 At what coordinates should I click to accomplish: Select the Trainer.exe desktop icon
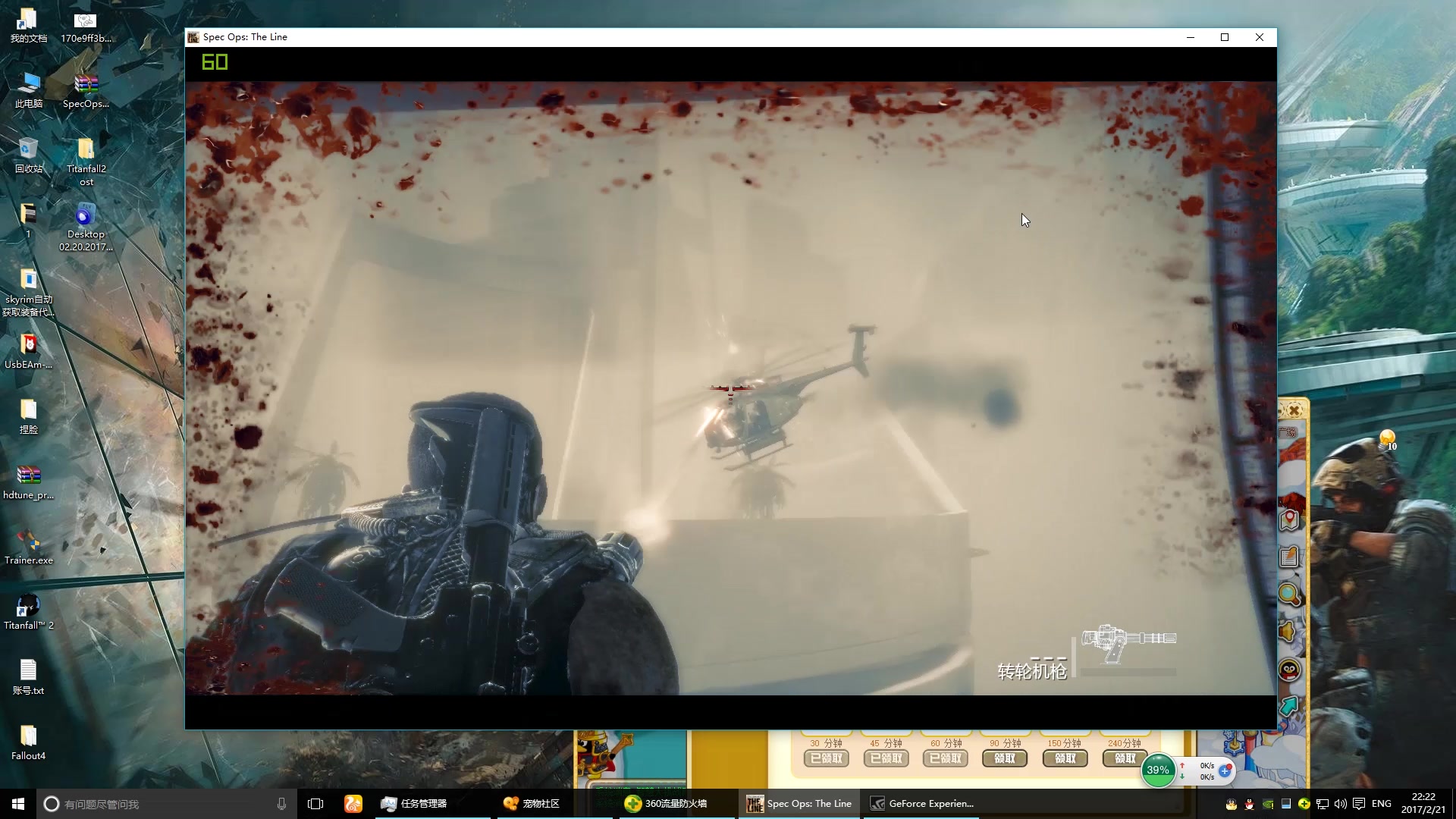(28, 547)
